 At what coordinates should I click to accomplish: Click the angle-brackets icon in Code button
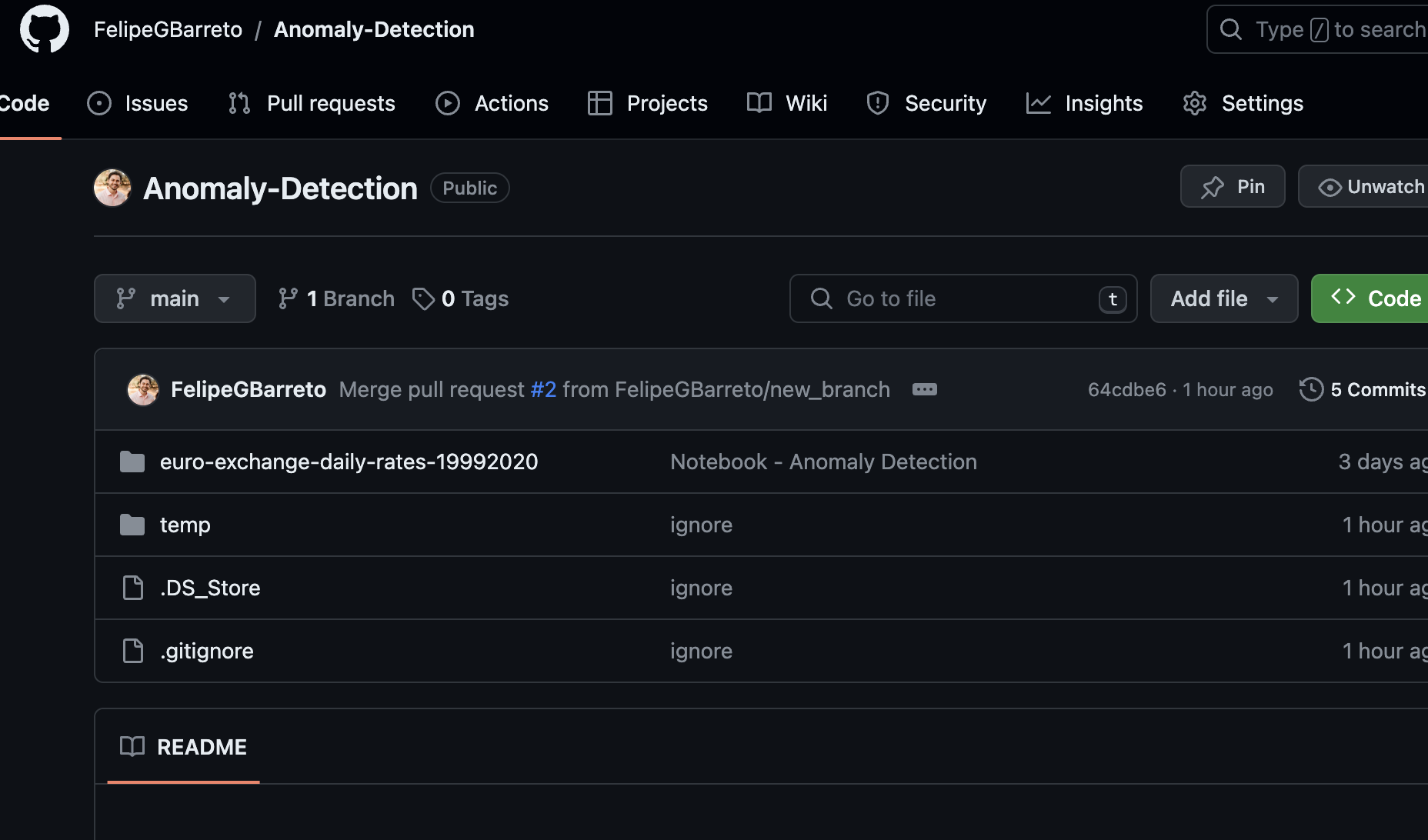(1343, 297)
